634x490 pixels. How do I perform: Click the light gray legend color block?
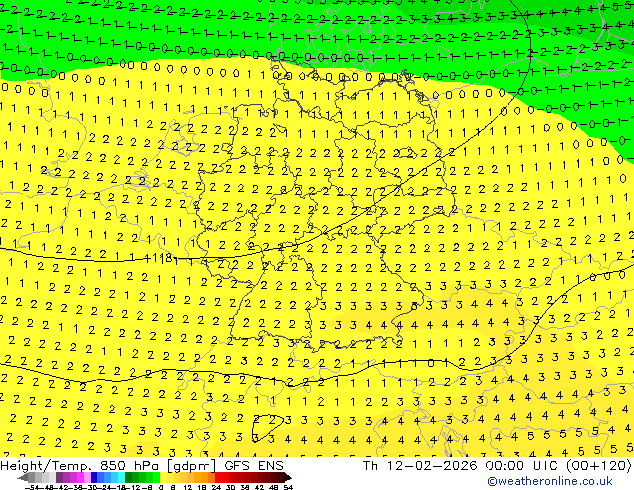click(53, 477)
